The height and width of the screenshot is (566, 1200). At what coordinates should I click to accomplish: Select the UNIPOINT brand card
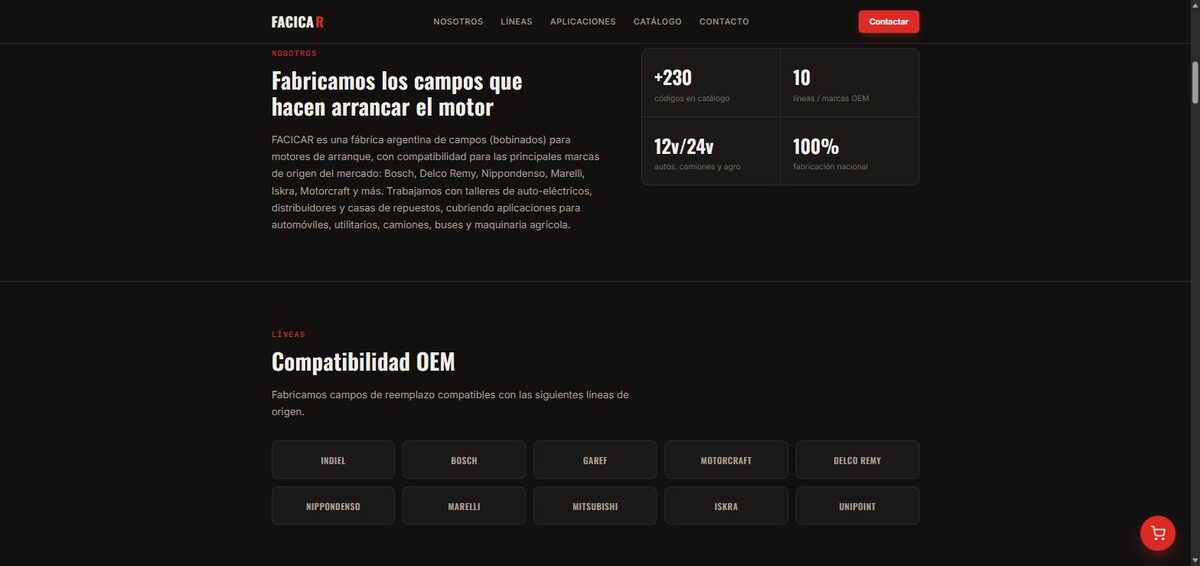click(x=857, y=506)
